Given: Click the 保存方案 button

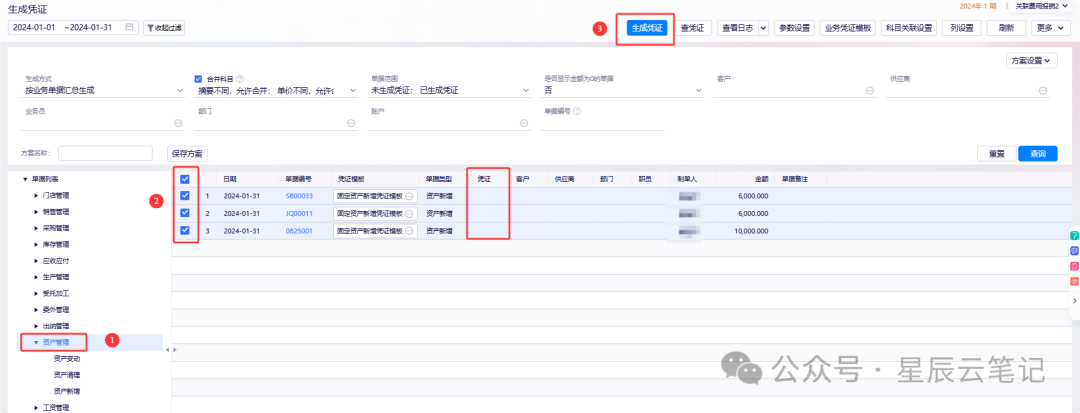Looking at the screenshot, I should point(188,153).
